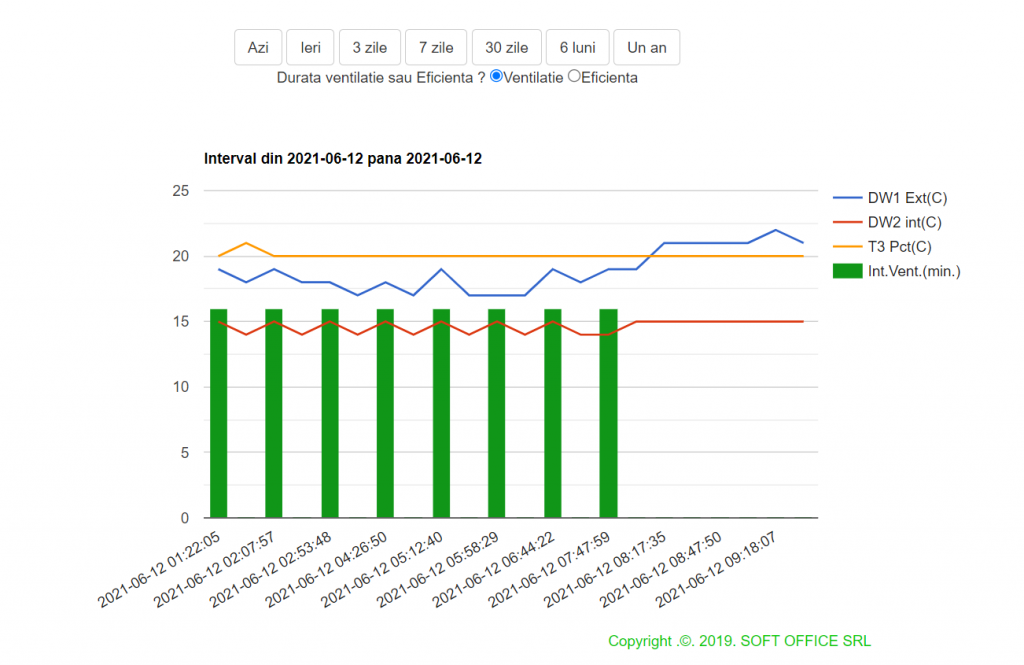Select the Ventilatie radio option
Image resolution: width=1024 pixels, height=665 pixels.
pos(496,76)
